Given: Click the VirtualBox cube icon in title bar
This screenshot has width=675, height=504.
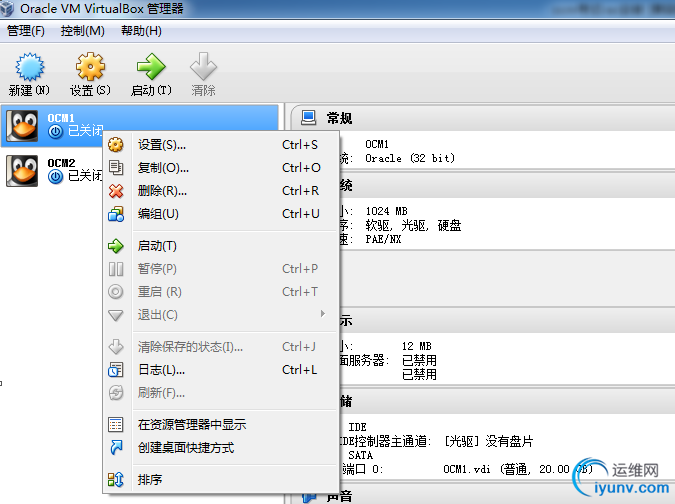Looking at the screenshot, I should 7,8.
